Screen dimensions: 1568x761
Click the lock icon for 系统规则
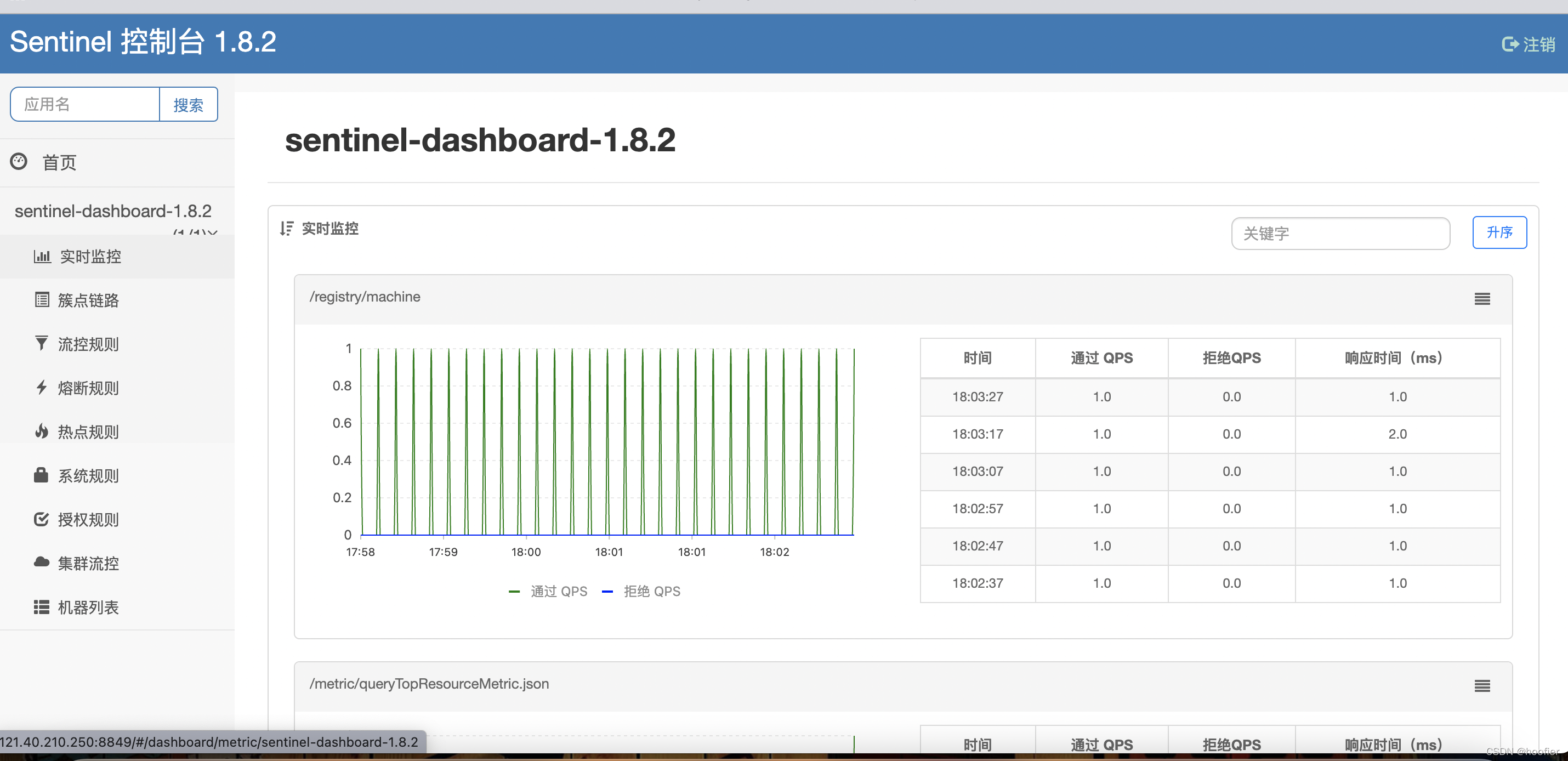click(41, 475)
